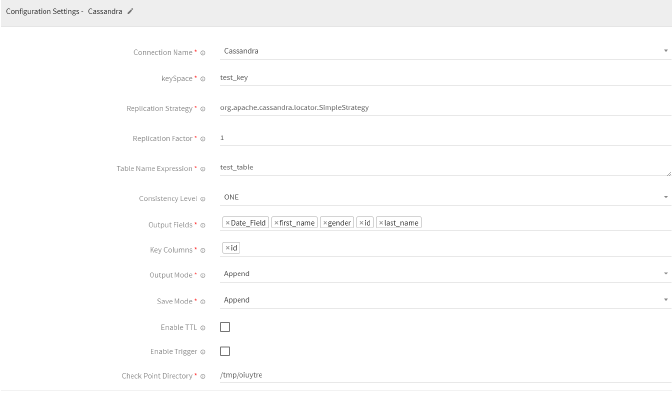Show info tooltip for Table Name Expression
This screenshot has height=394, width=672.
(x=203, y=169)
